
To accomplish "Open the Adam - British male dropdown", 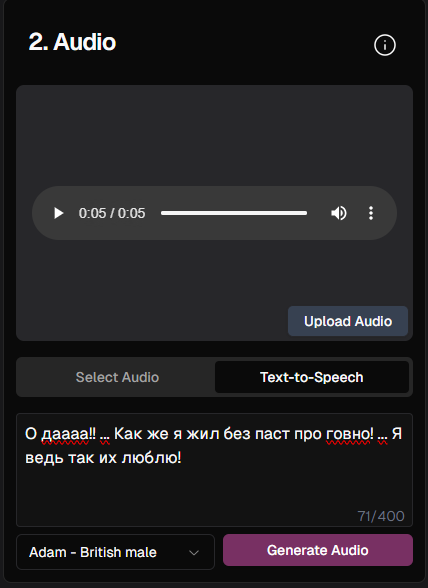I will pos(115,552).
